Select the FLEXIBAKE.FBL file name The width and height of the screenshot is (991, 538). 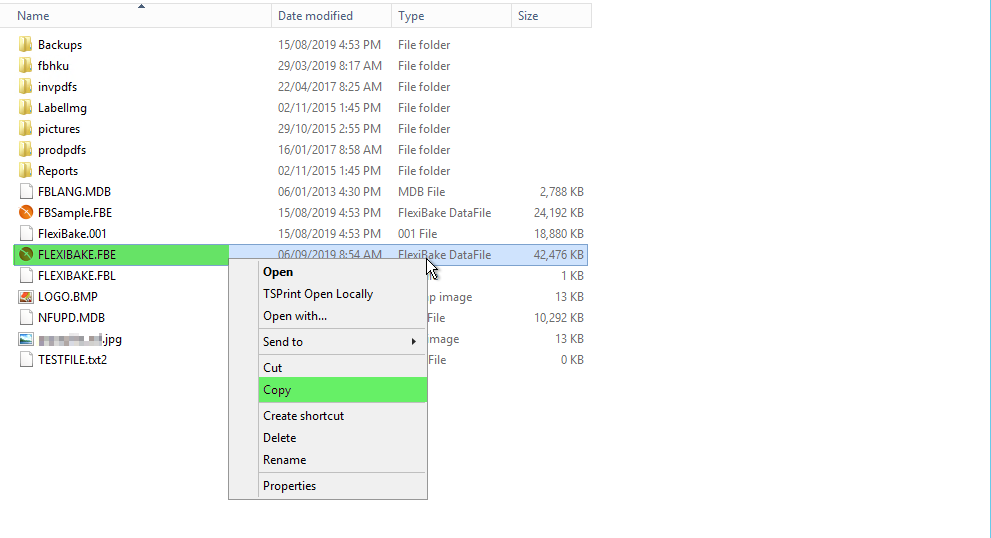77,275
